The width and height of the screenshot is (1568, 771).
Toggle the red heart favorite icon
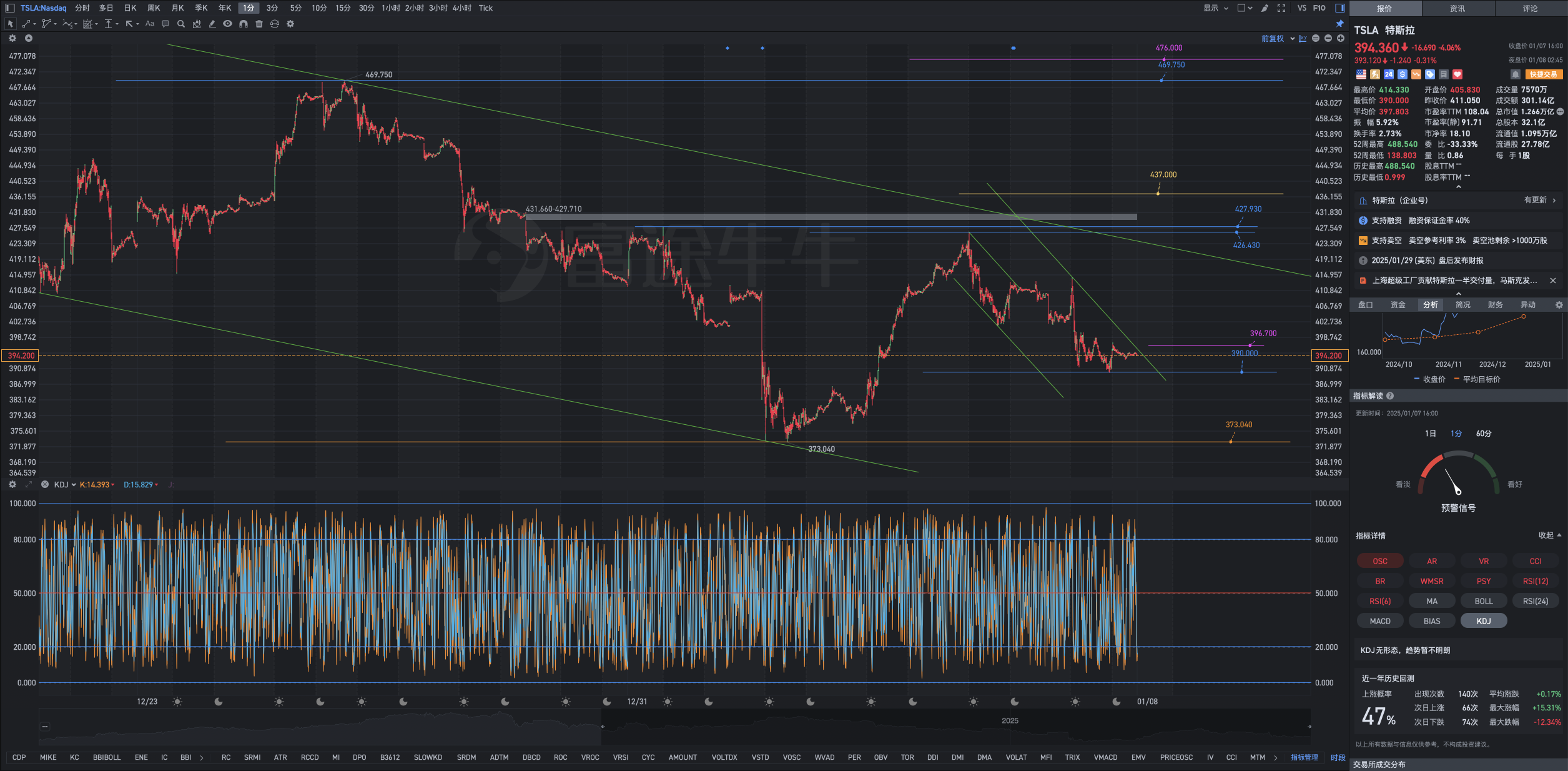click(x=1457, y=74)
